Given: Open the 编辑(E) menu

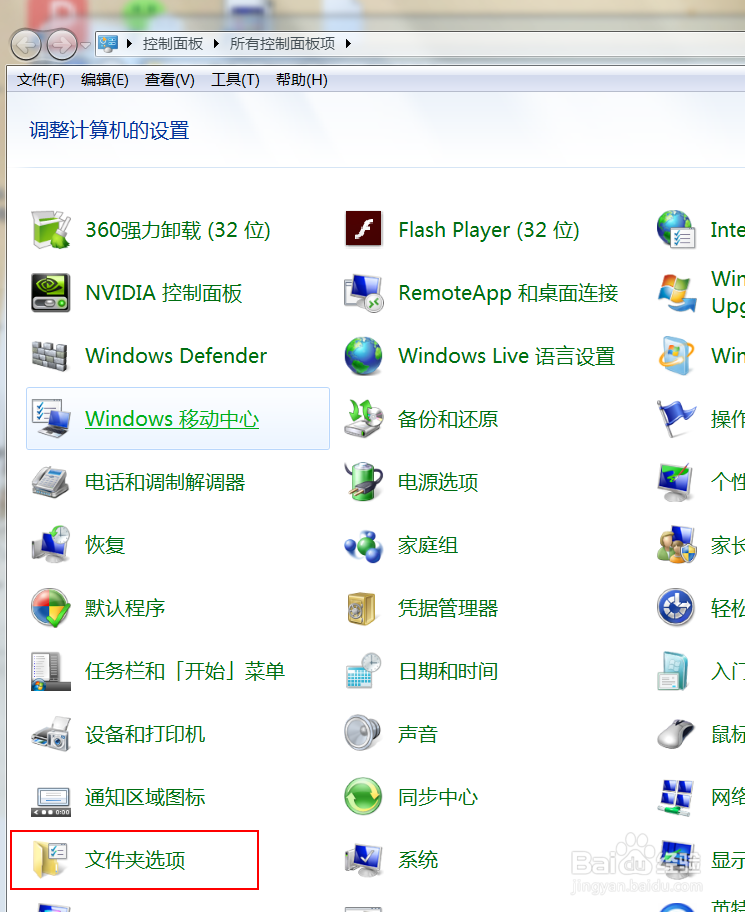Looking at the screenshot, I should click(105, 80).
